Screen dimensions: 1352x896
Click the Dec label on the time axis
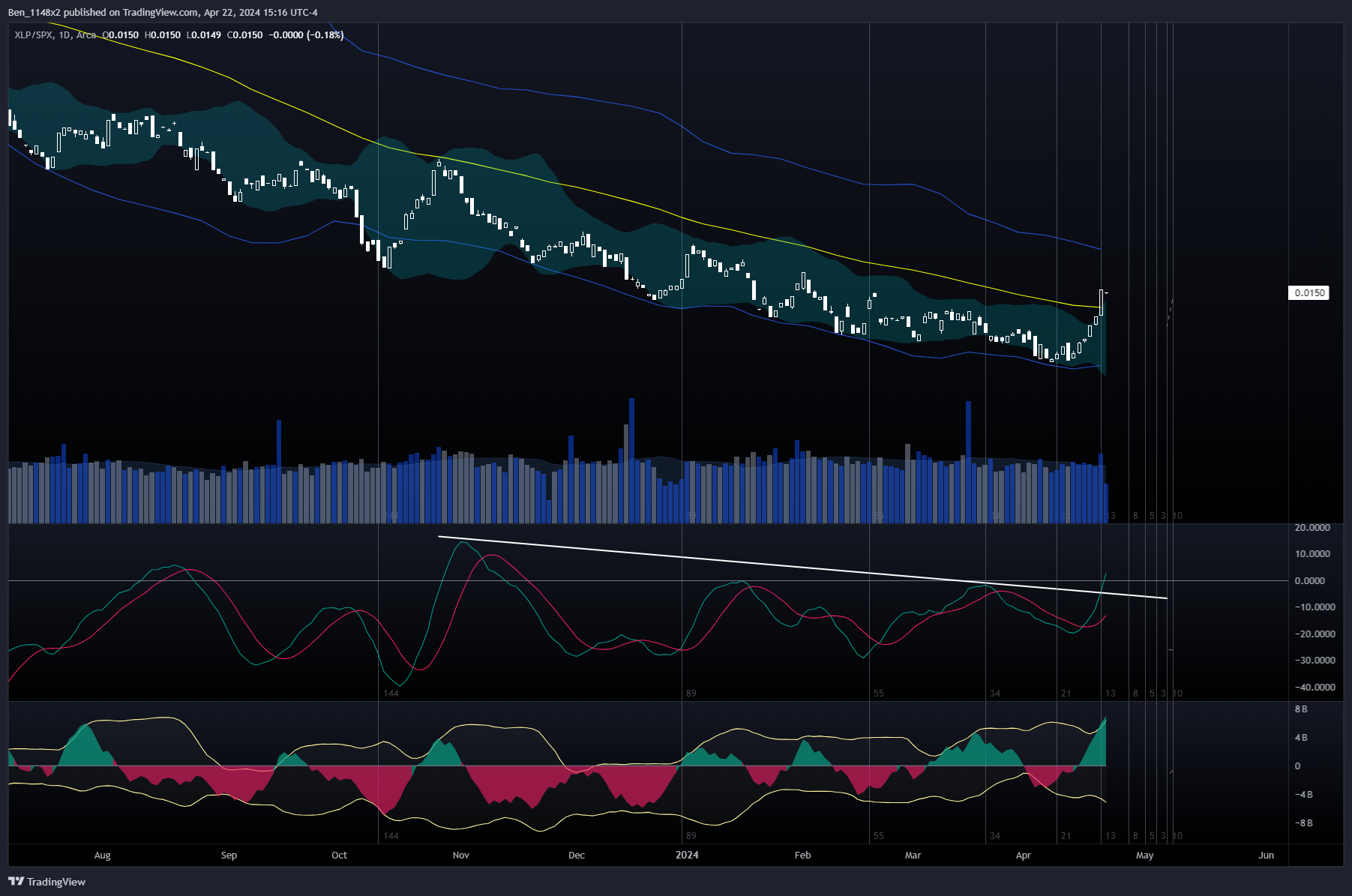click(x=577, y=856)
